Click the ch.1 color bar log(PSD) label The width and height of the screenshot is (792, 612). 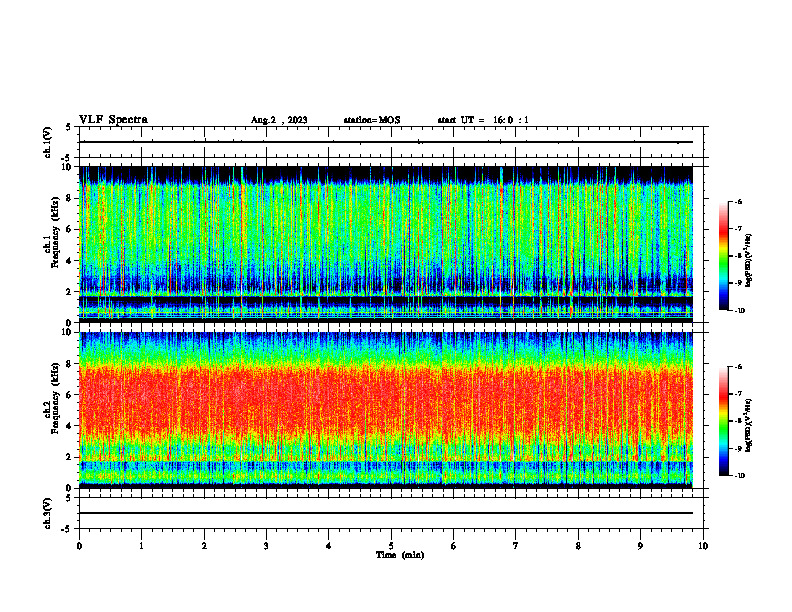(x=749, y=260)
